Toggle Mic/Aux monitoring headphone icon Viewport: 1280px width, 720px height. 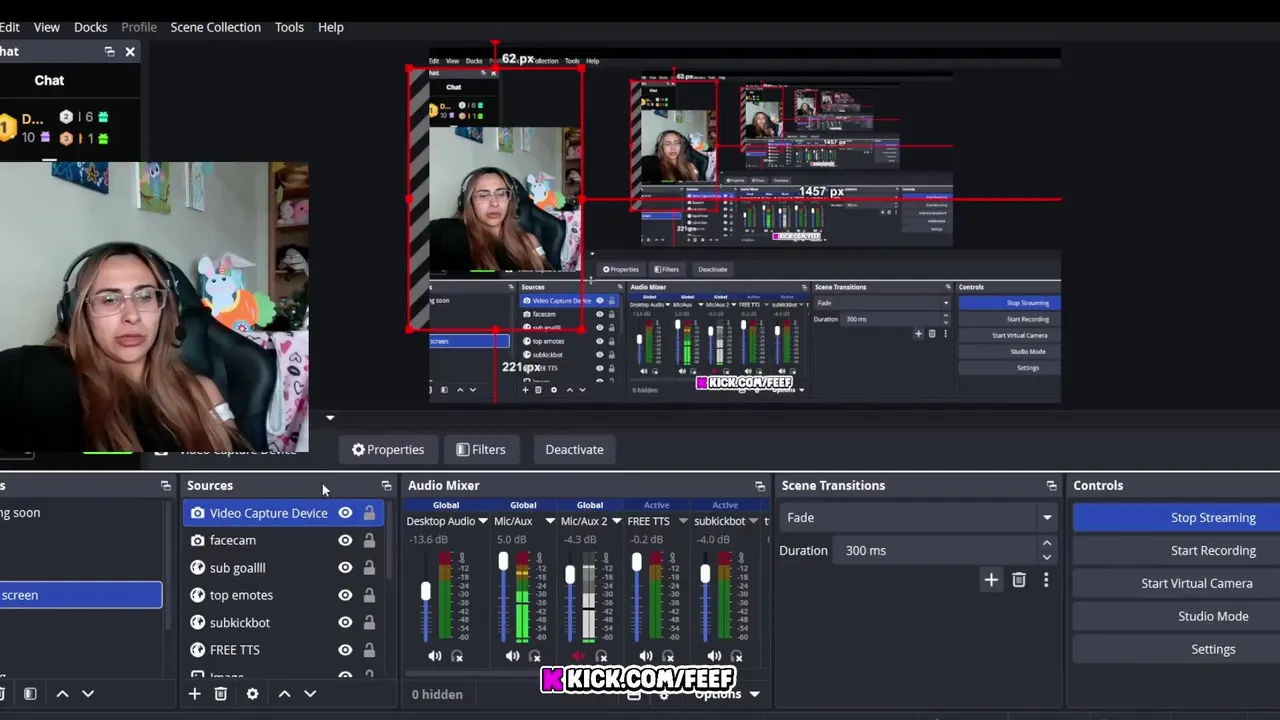(x=534, y=656)
